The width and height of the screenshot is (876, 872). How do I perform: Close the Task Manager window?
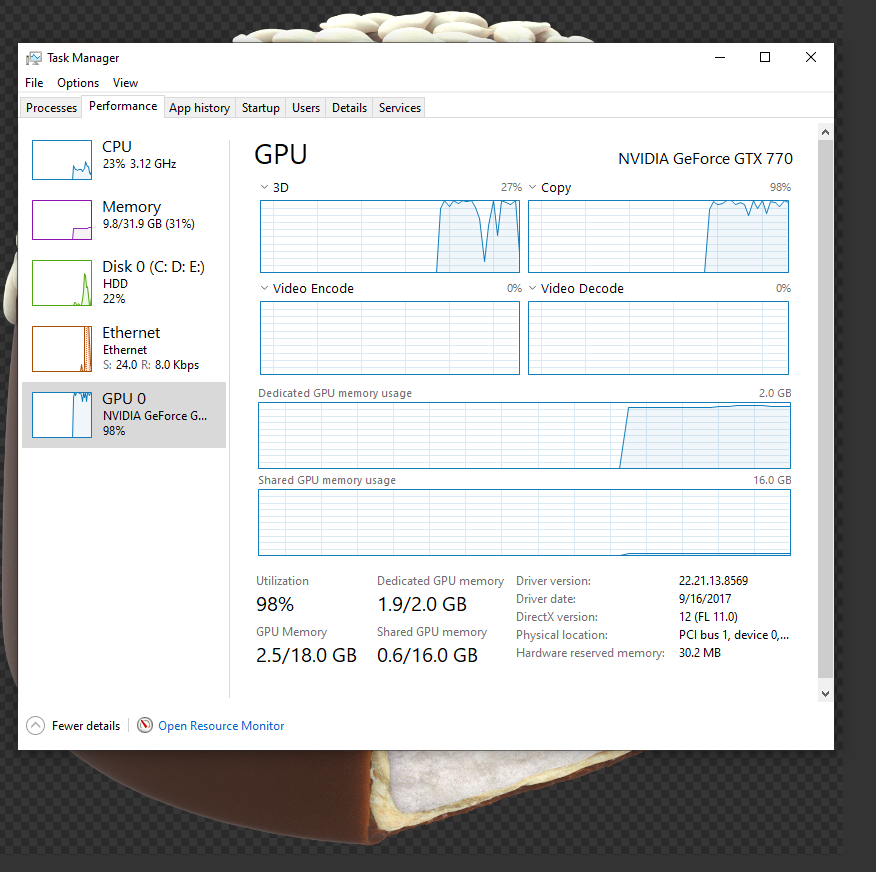click(x=811, y=57)
